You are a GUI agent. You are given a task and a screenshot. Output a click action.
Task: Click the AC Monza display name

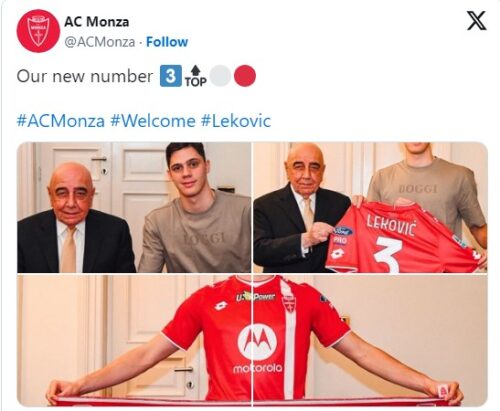coord(96,22)
